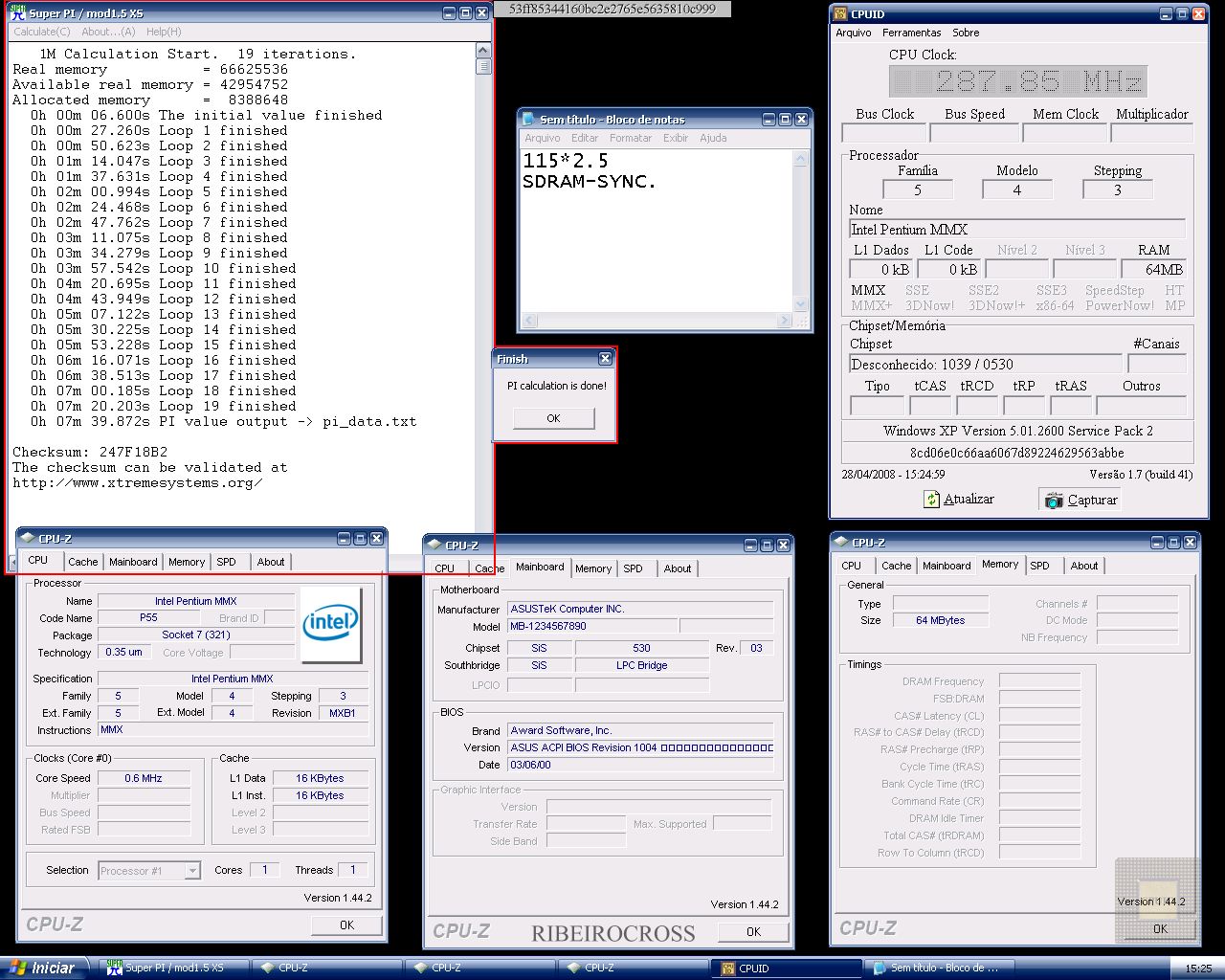
Task: Click the Checksum: 247F18B2 line in Super PI
Action: [90, 452]
